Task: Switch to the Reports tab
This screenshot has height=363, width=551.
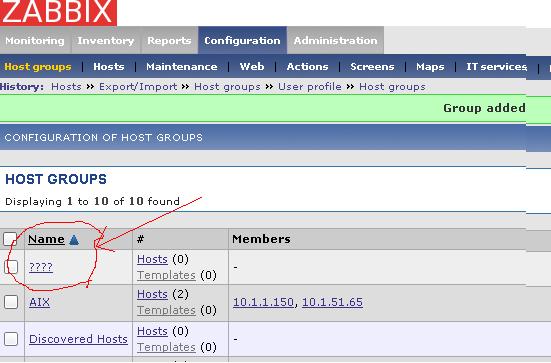Action: 169,40
